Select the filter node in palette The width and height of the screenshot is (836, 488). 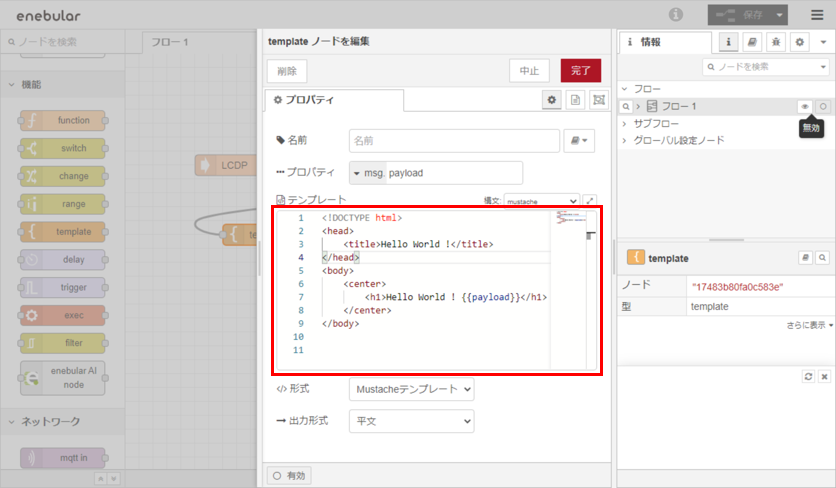pyautogui.click(x=63, y=343)
